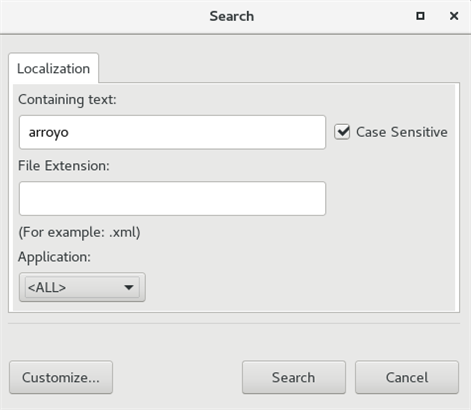Maximize the Search dialog window
The height and width of the screenshot is (410, 471).
click(x=420, y=16)
